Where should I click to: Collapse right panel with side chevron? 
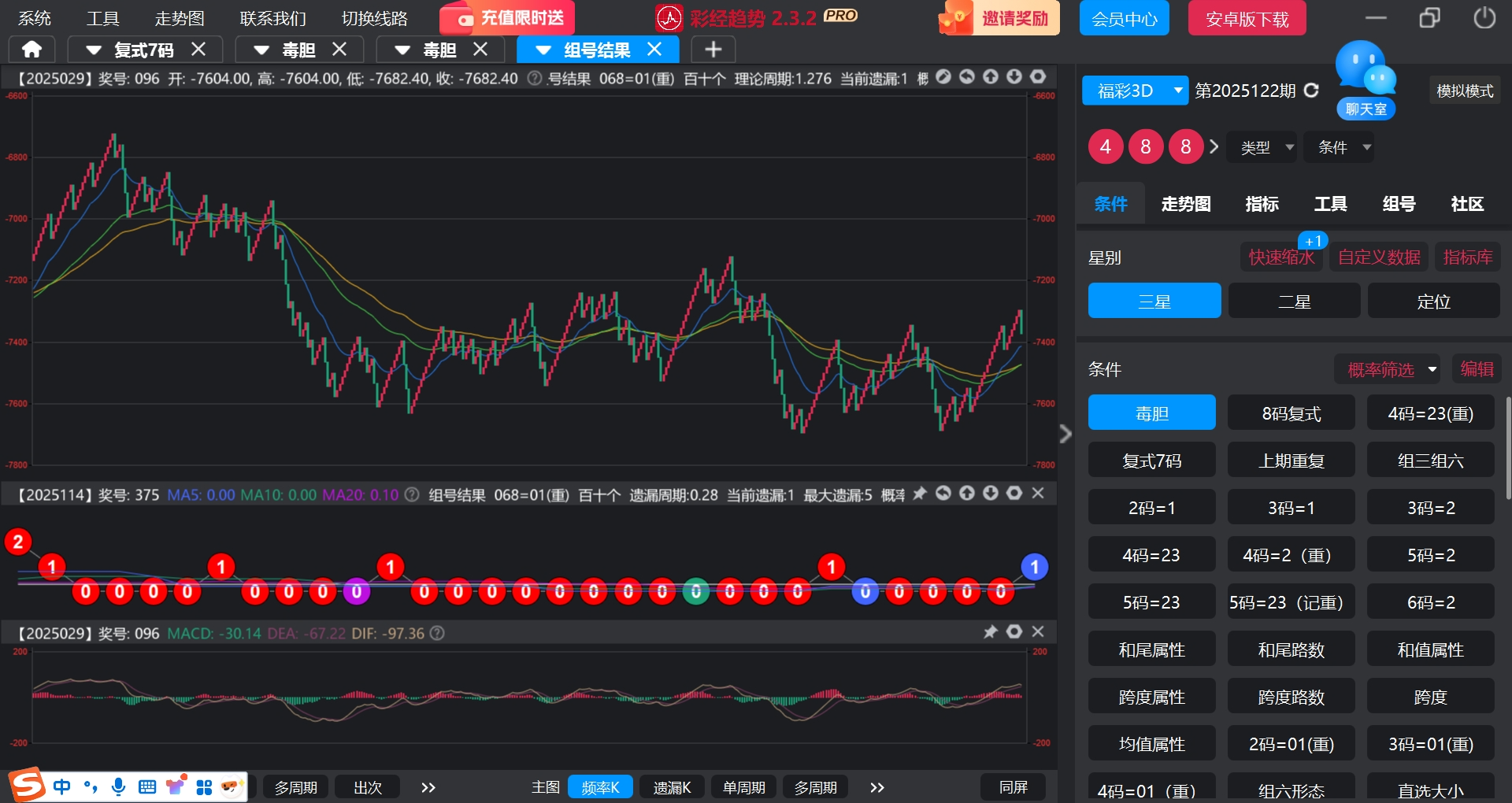1065,434
